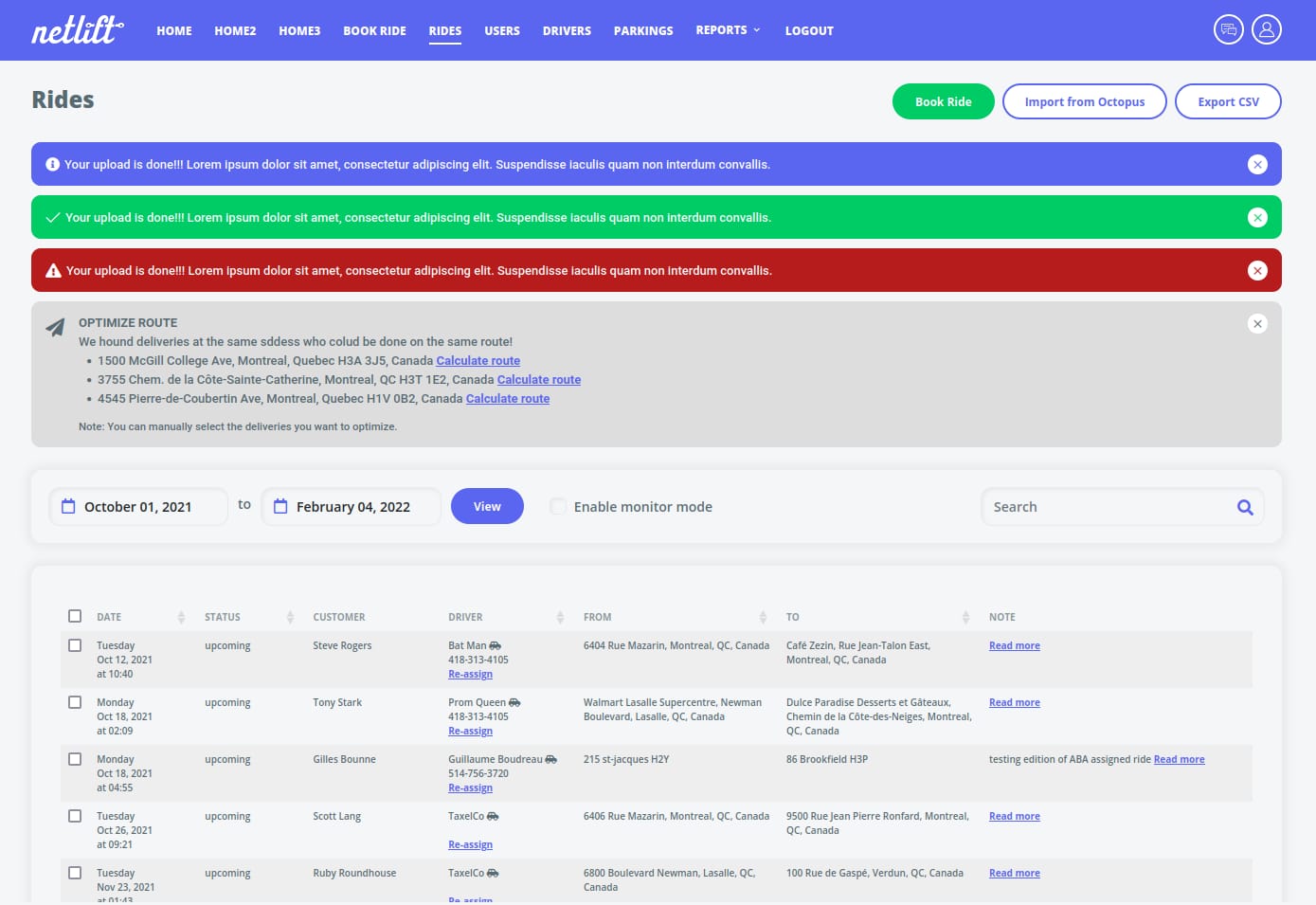Dismiss the blue info notification

pos(1257,165)
